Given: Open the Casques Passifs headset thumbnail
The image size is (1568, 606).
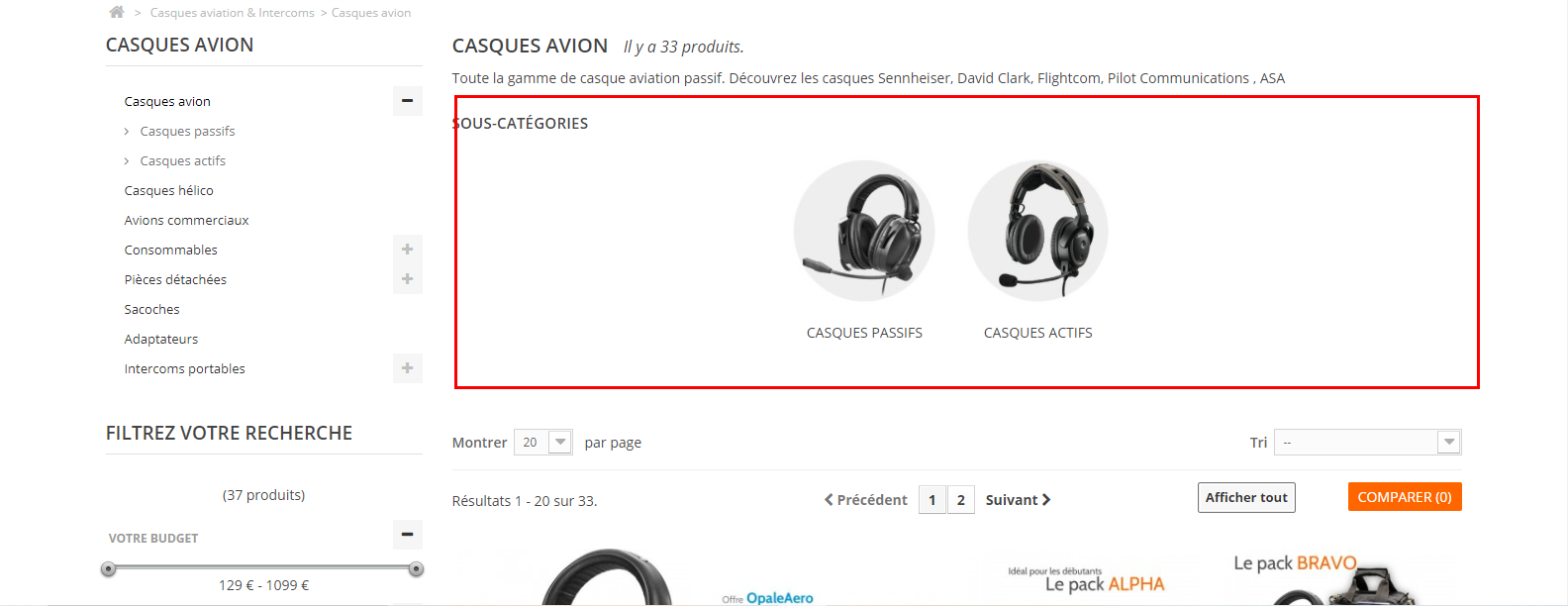Looking at the screenshot, I should coord(864,231).
